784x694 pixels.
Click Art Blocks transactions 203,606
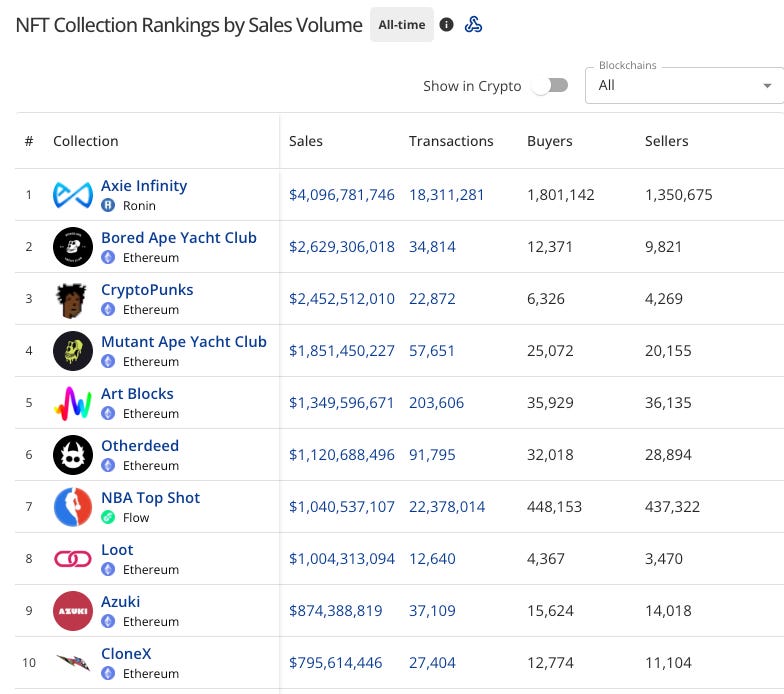(436, 403)
